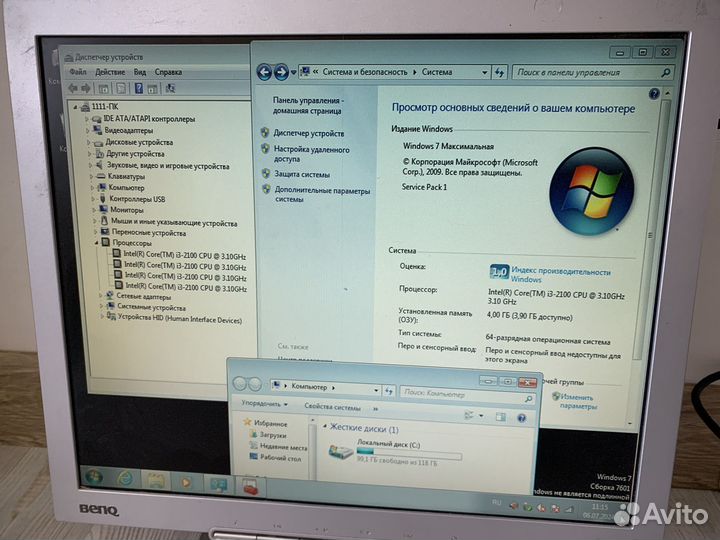This screenshot has height=540, width=720.
Task: Click search magnifier in control panel search
Action: [x=665, y=73]
